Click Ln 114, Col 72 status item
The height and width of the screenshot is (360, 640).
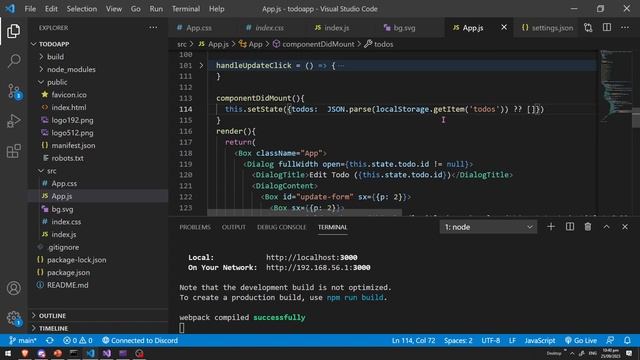click(413, 340)
